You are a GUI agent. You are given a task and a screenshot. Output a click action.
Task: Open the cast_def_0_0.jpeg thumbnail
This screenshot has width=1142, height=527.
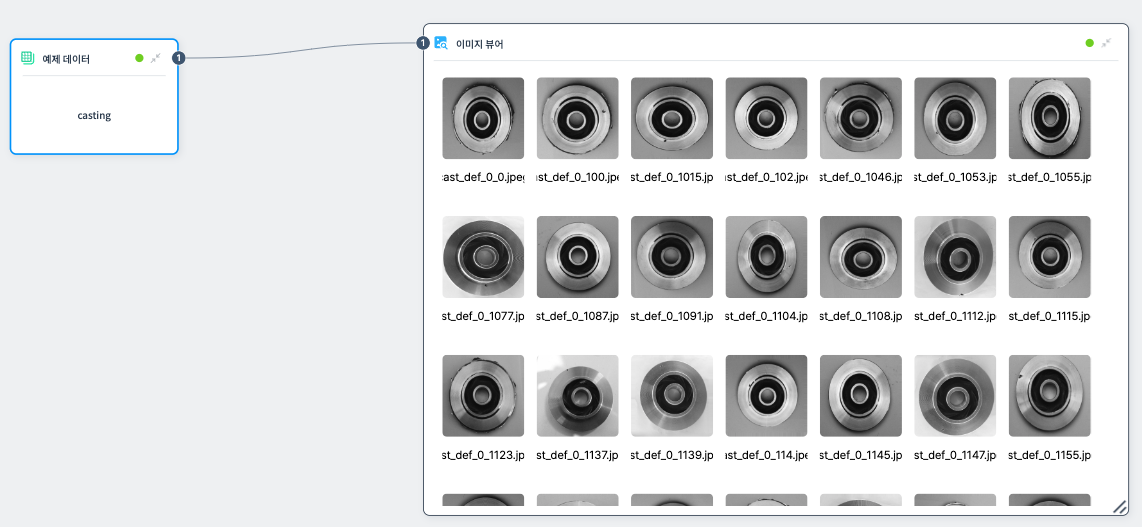[x=483, y=118]
